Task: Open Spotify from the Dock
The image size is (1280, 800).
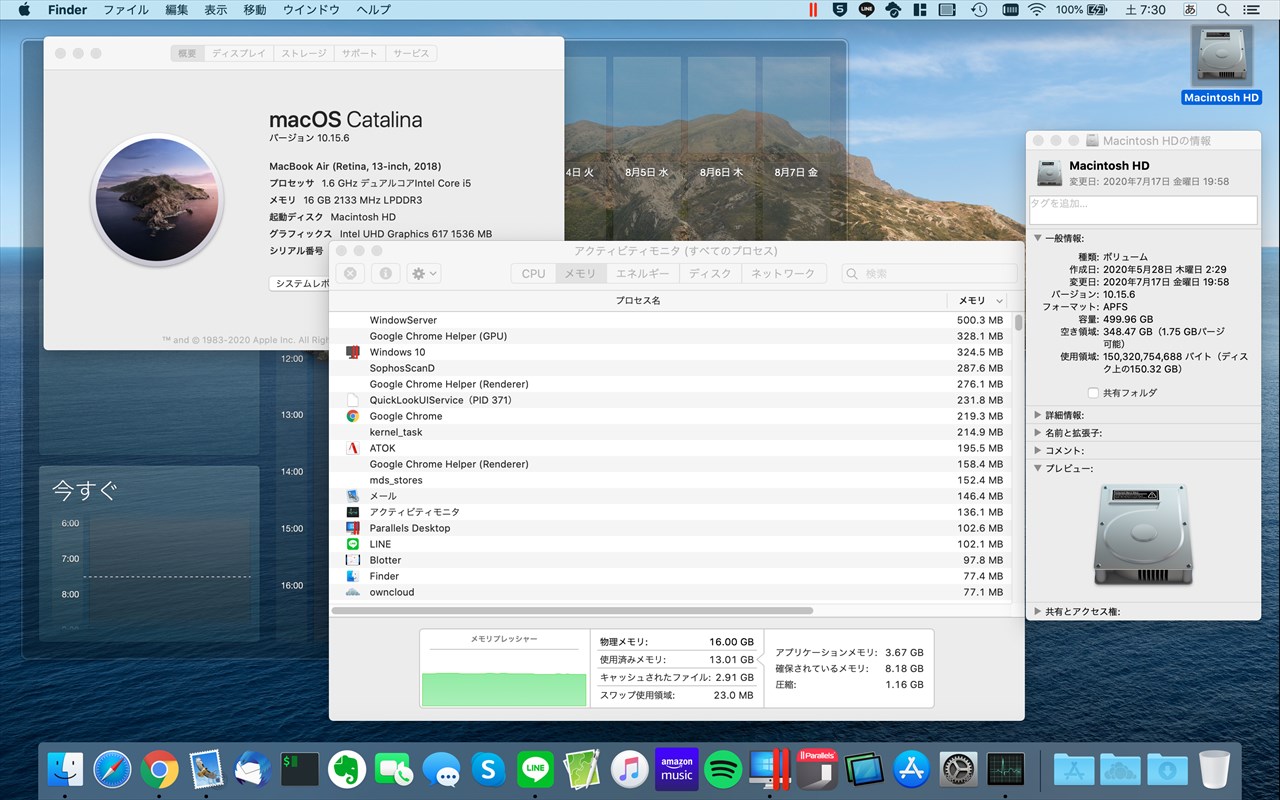Action: pos(723,769)
